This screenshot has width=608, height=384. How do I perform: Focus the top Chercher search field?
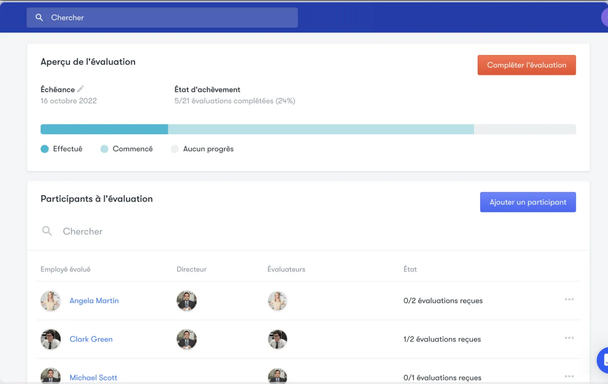(x=162, y=17)
